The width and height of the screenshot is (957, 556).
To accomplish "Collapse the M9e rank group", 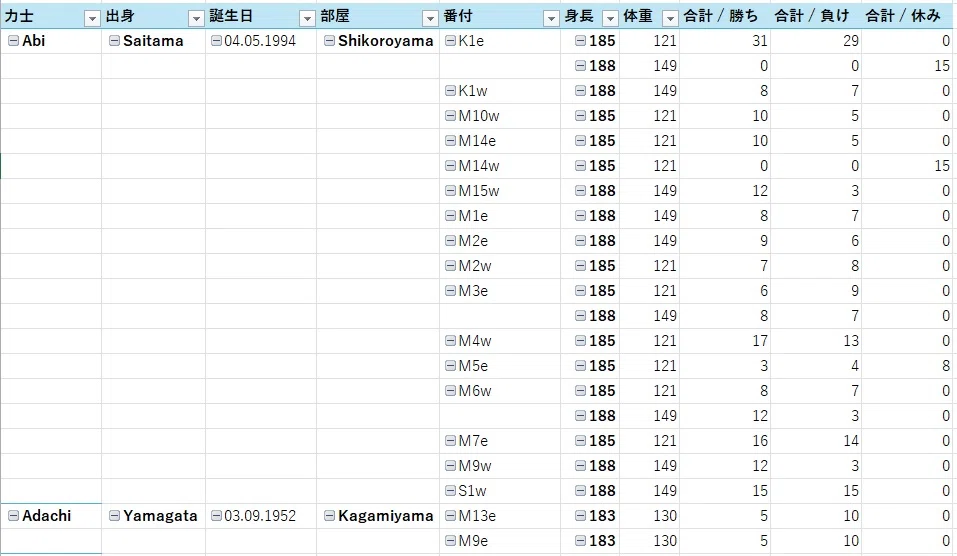I will 450,541.
